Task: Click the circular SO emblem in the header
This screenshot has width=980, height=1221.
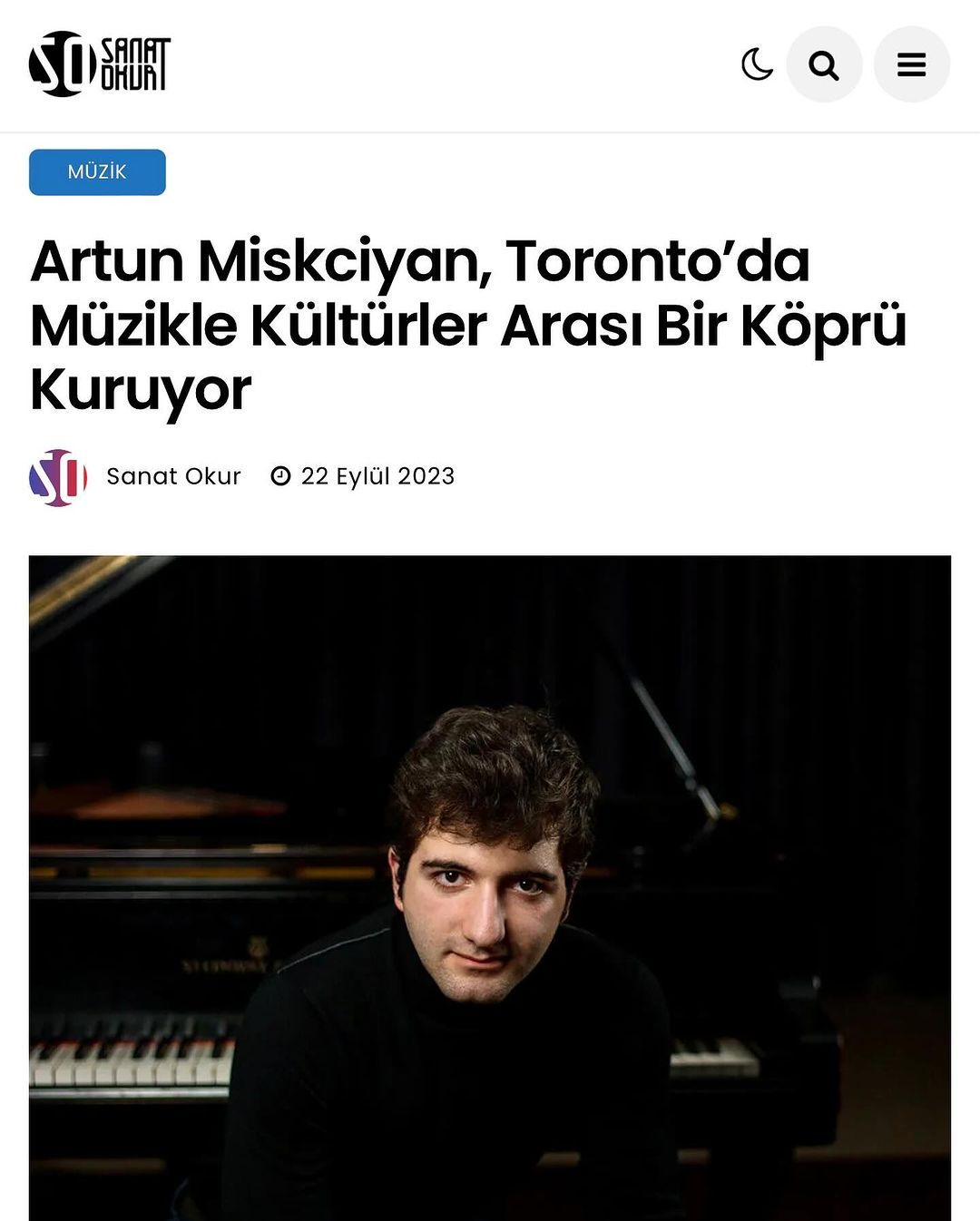Action: point(62,64)
